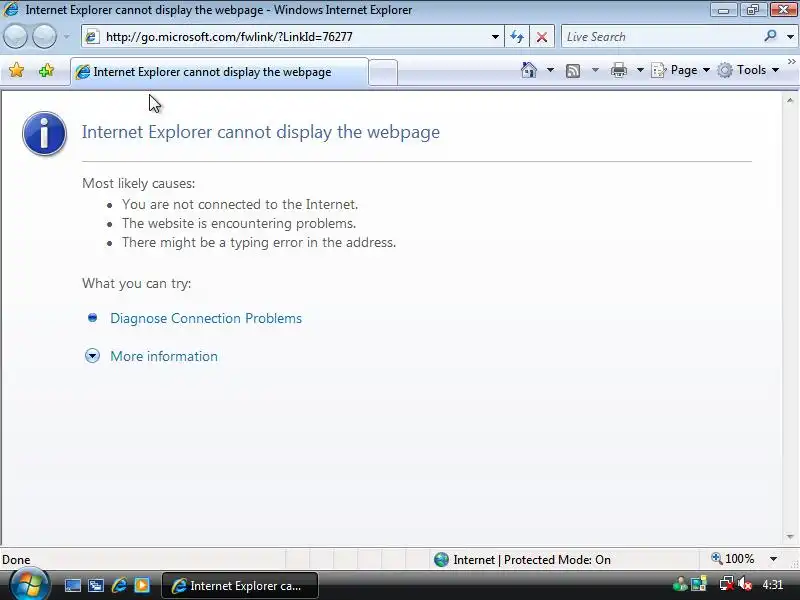
Task: Open the search provider options dropdown
Action: click(x=790, y=37)
